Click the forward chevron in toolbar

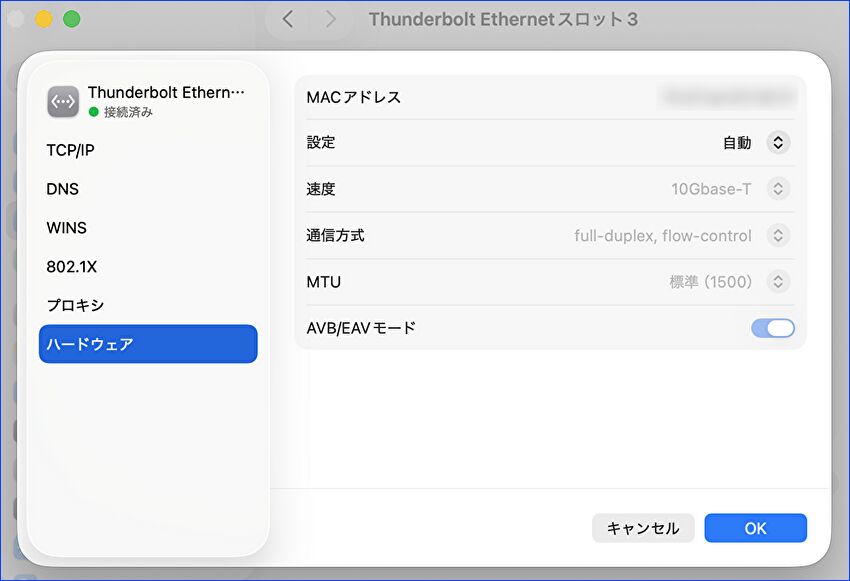pyautogui.click(x=331, y=19)
